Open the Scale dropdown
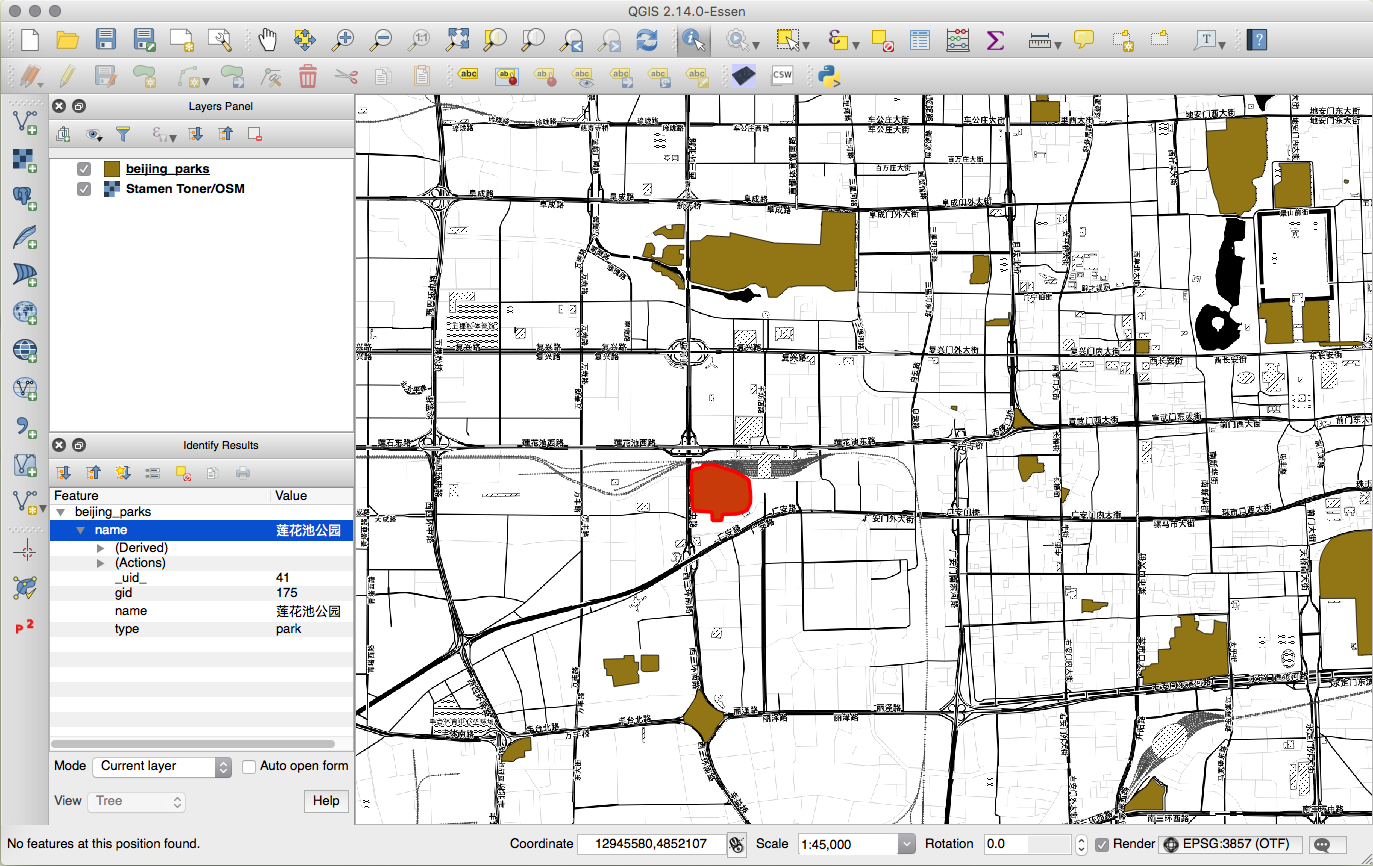1373x866 pixels. 906,844
